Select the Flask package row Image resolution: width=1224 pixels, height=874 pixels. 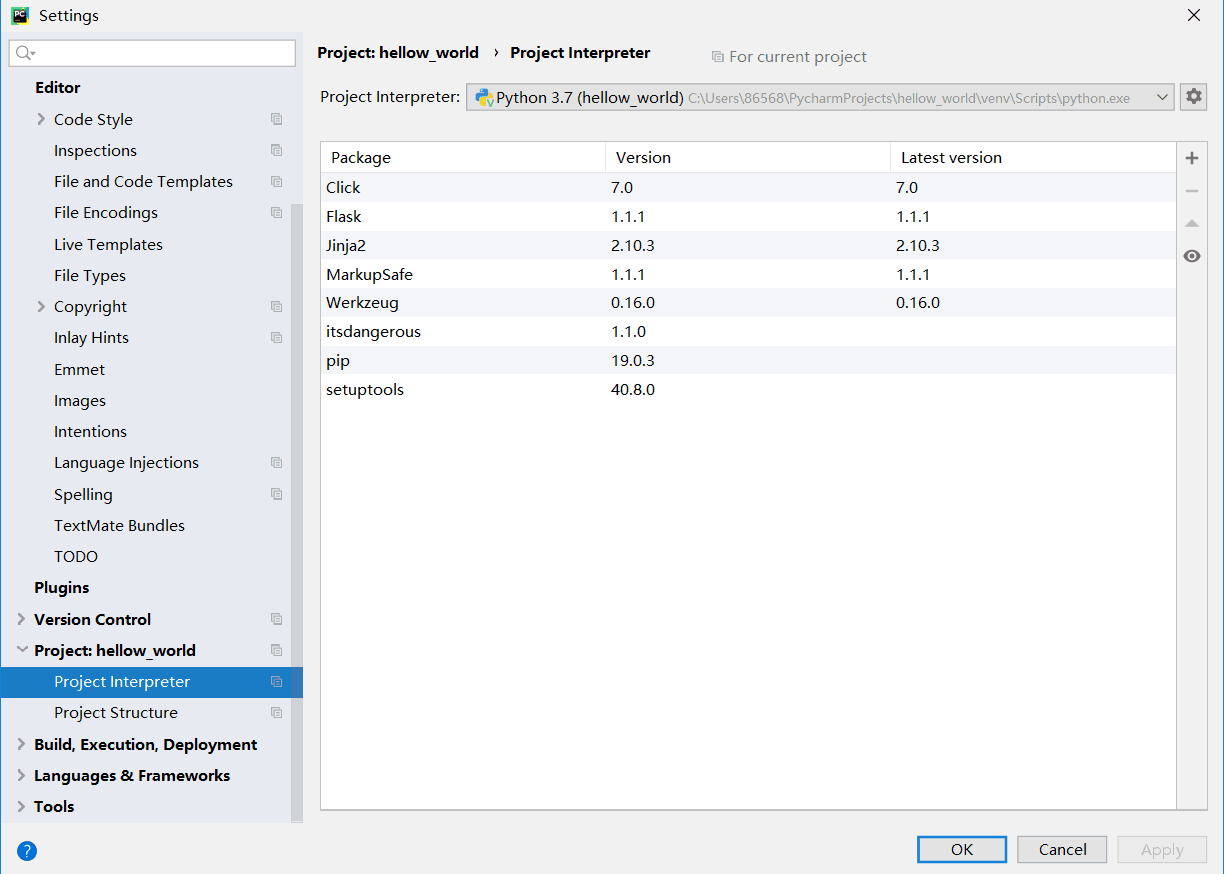748,216
